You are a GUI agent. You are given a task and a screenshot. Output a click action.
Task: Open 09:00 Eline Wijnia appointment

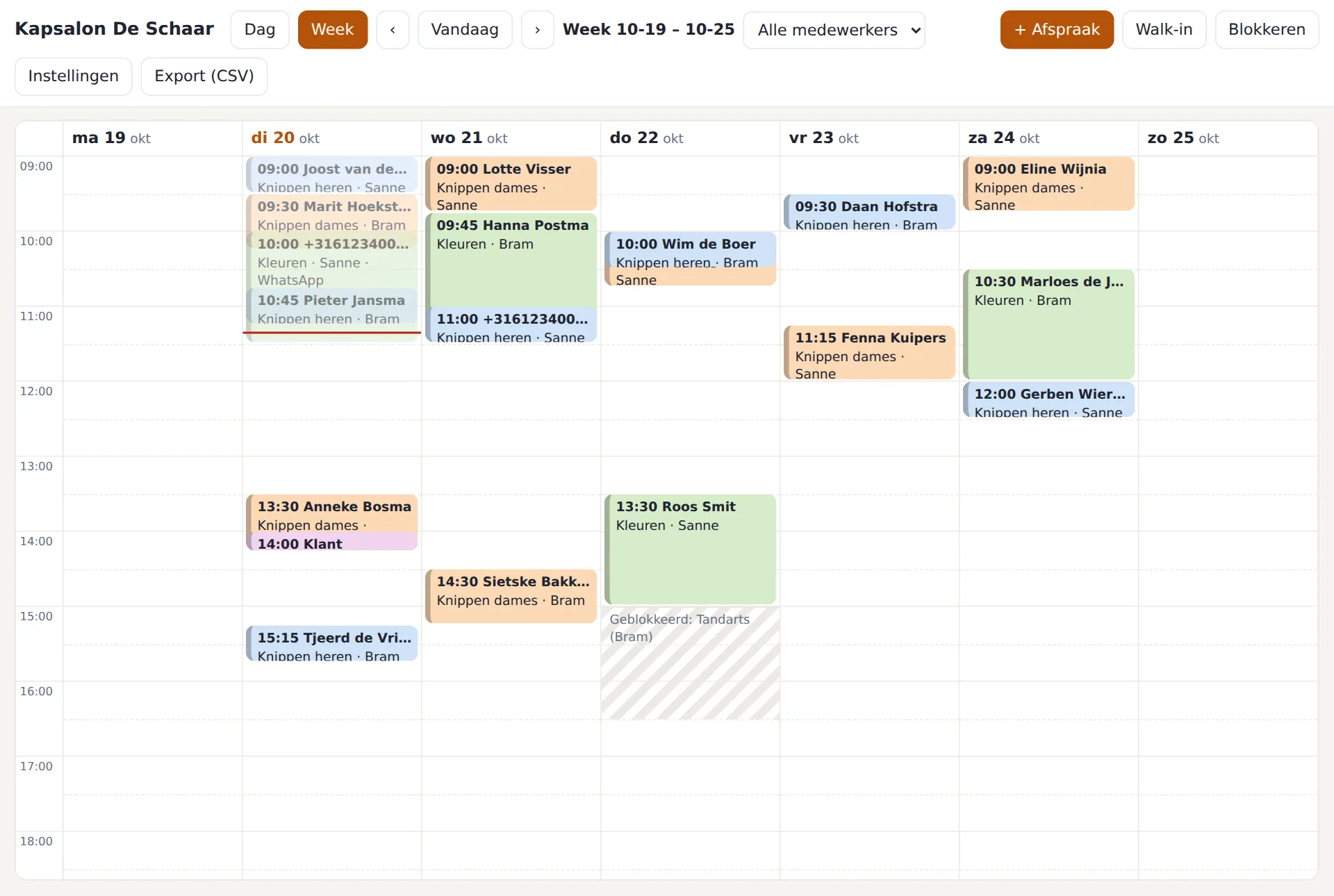[x=1048, y=185]
